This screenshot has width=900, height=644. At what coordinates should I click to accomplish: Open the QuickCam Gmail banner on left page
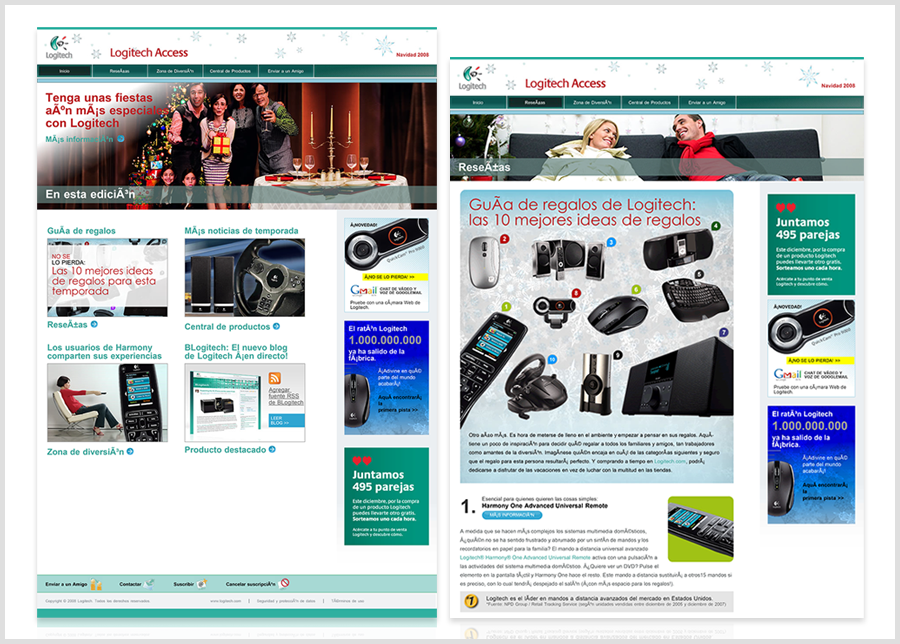click(x=386, y=265)
